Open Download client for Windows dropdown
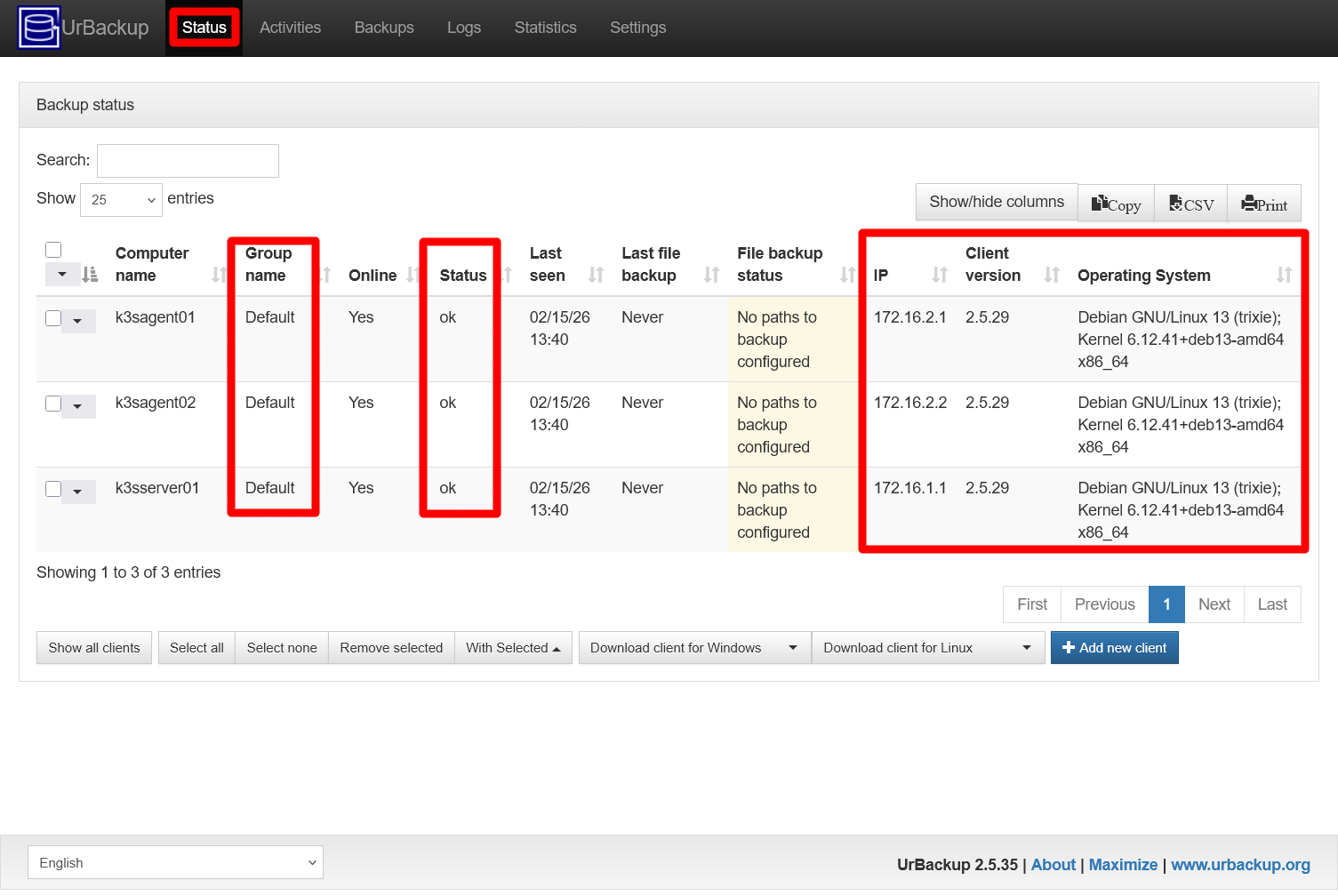 point(693,647)
